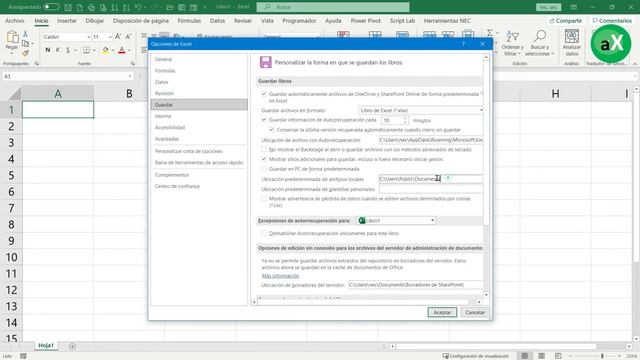The height and width of the screenshot is (360, 640).
Task: Open the font size 11 dropdown
Action: (110, 37)
